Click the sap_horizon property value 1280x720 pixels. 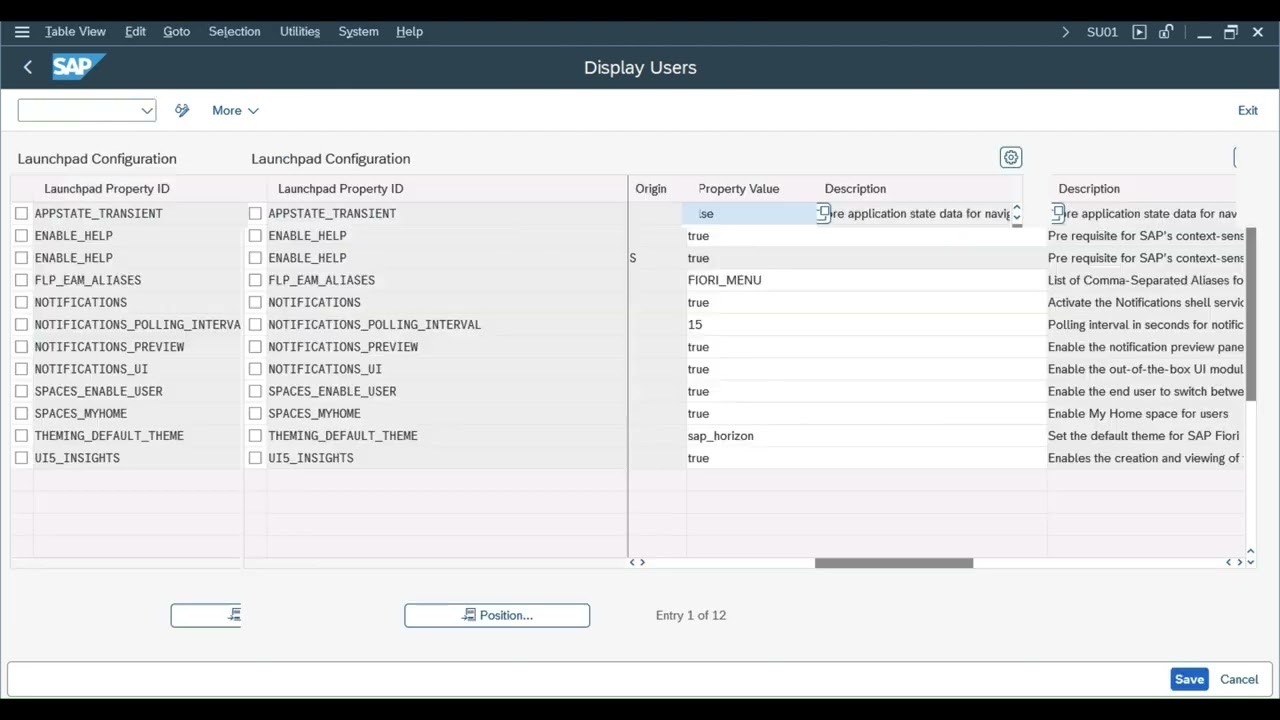[721, 436]
